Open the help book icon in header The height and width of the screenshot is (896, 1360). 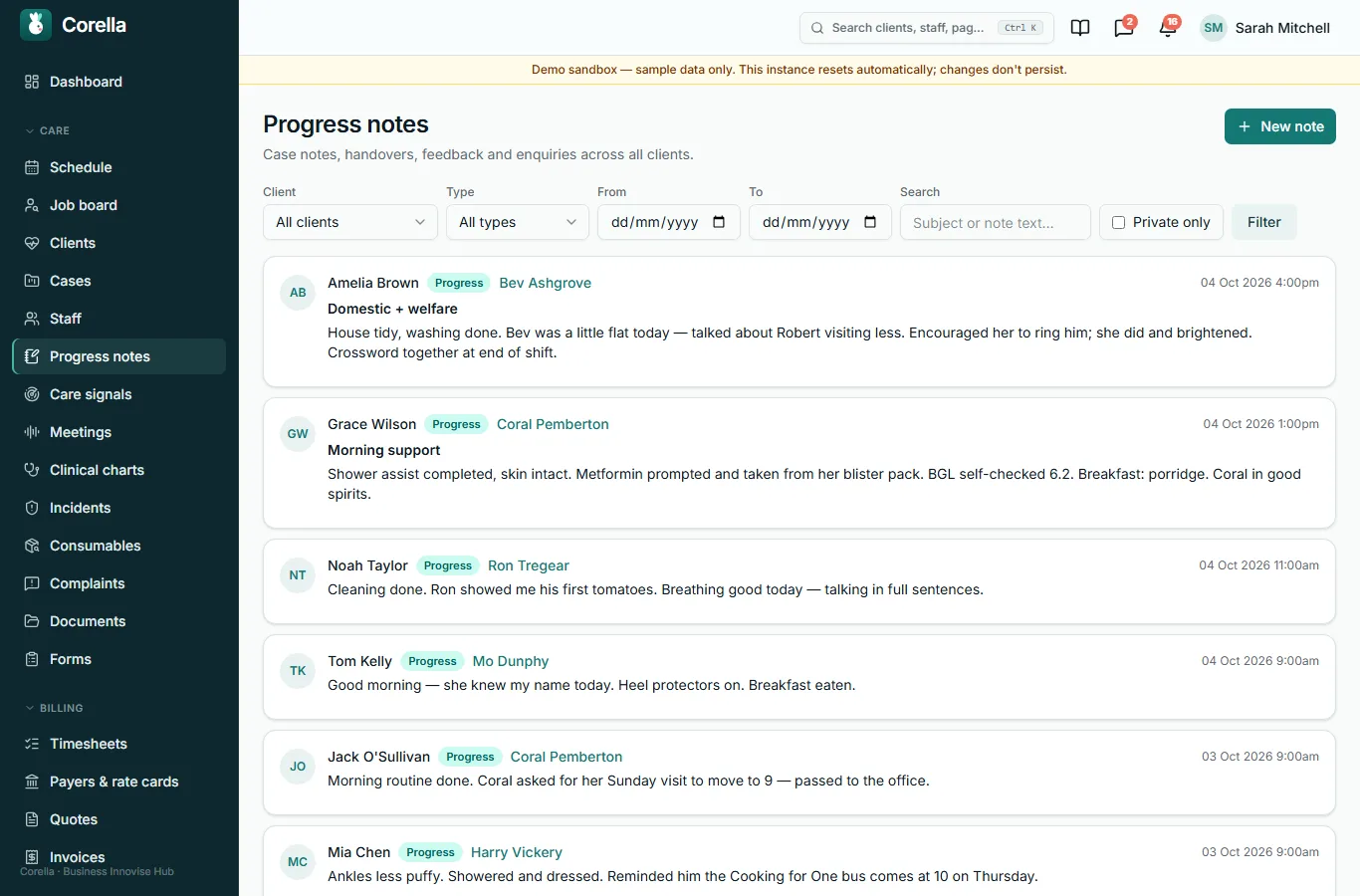pos(1080,28)
